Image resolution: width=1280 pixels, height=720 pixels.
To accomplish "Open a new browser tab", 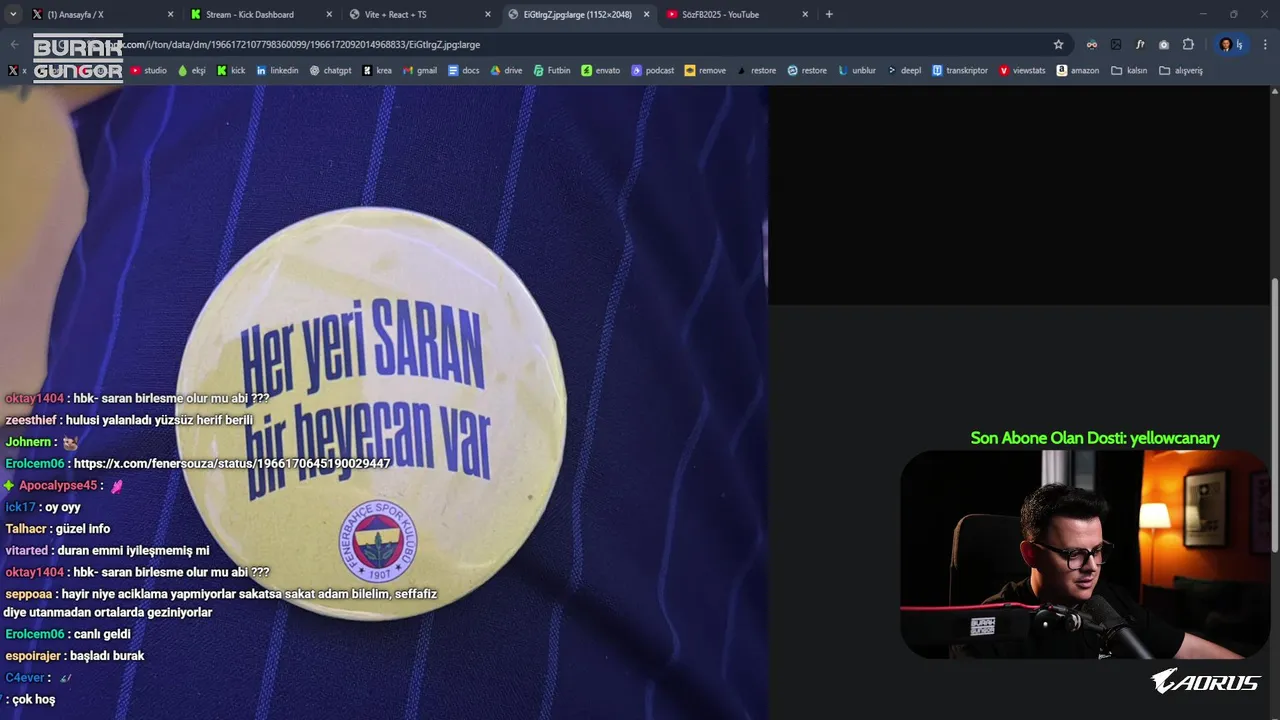I will pyautogui.click(x=829, y=14).
